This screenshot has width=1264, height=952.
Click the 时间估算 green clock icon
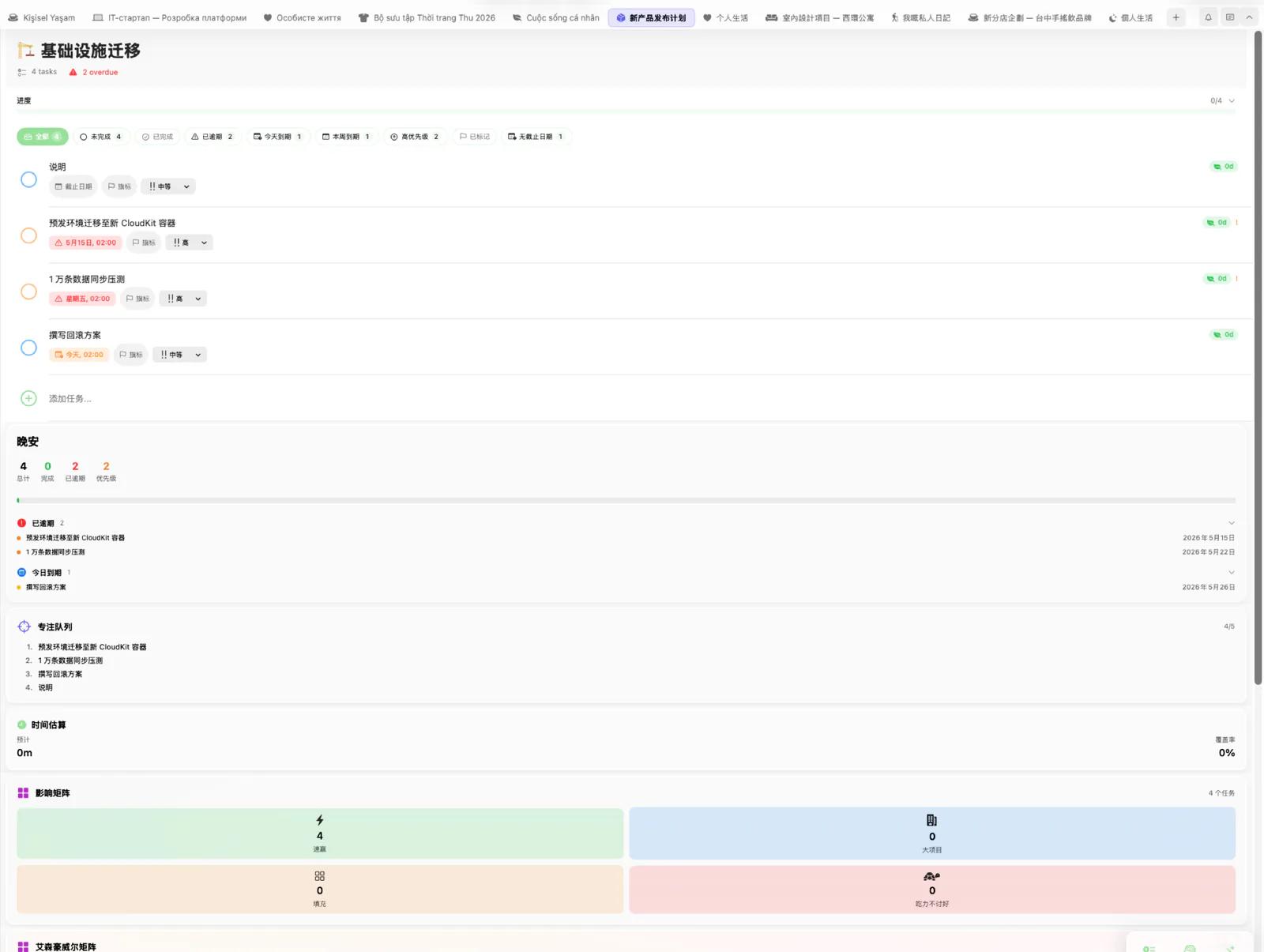[x=21, y=724]
